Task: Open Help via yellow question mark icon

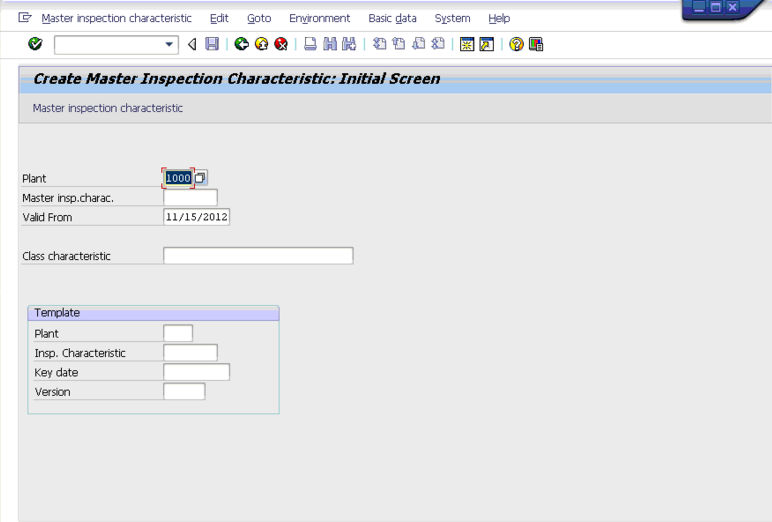Action: coord(516,44)
